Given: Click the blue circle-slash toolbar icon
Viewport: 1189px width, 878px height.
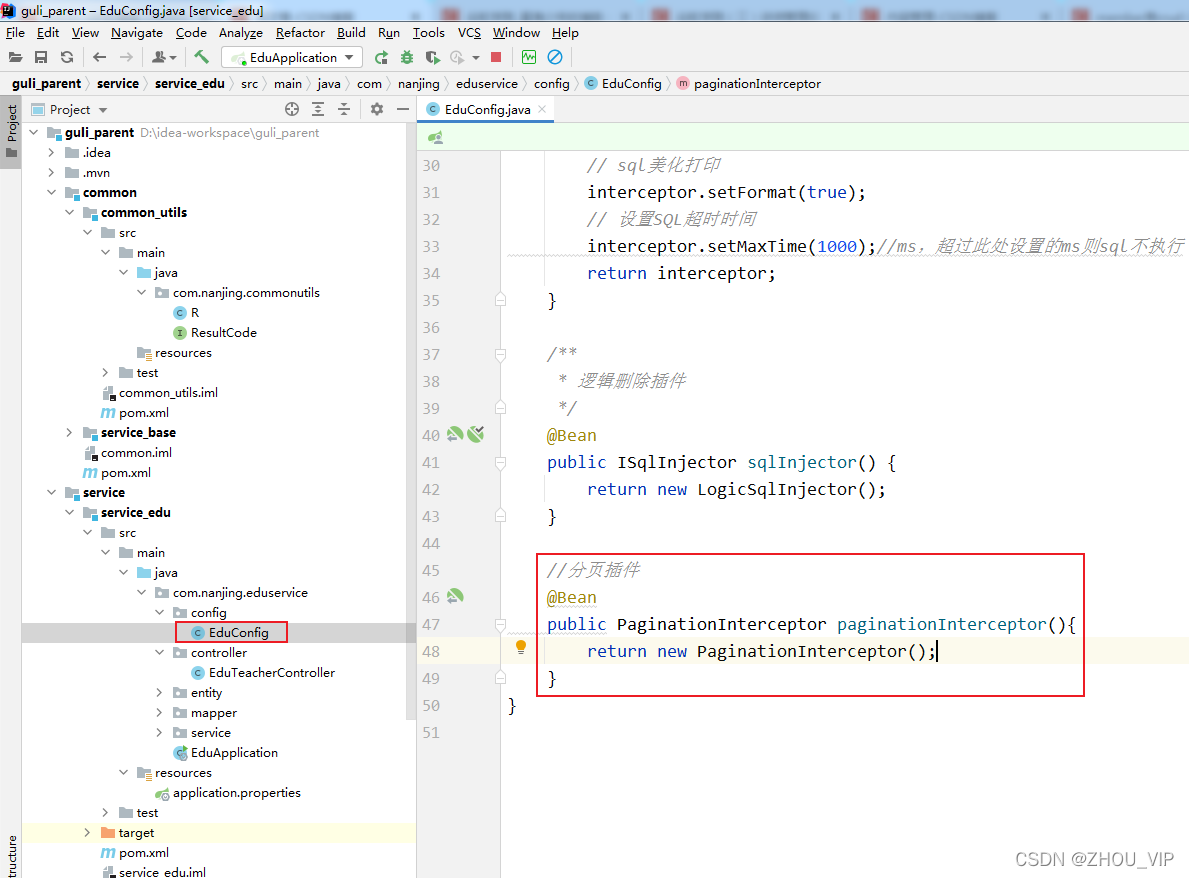Looking at the screenshot, I should [555, 57].
